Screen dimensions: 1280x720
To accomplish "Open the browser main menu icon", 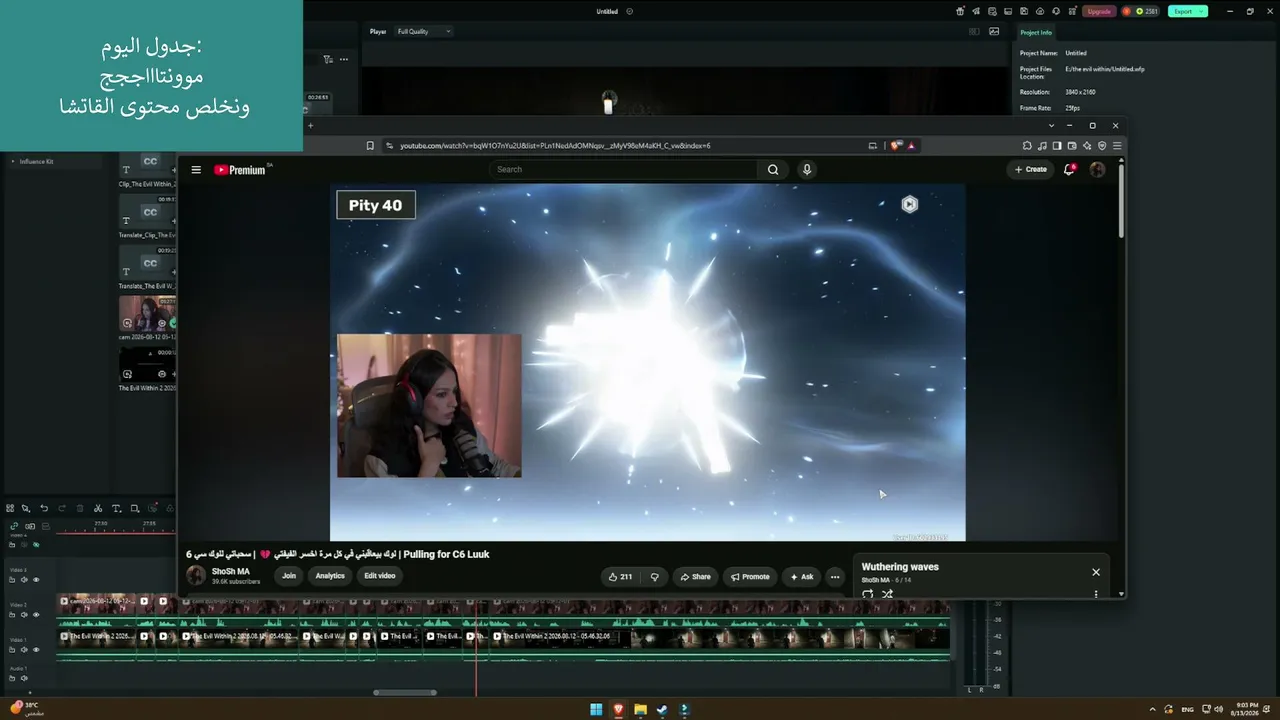I will point(1117,146).
